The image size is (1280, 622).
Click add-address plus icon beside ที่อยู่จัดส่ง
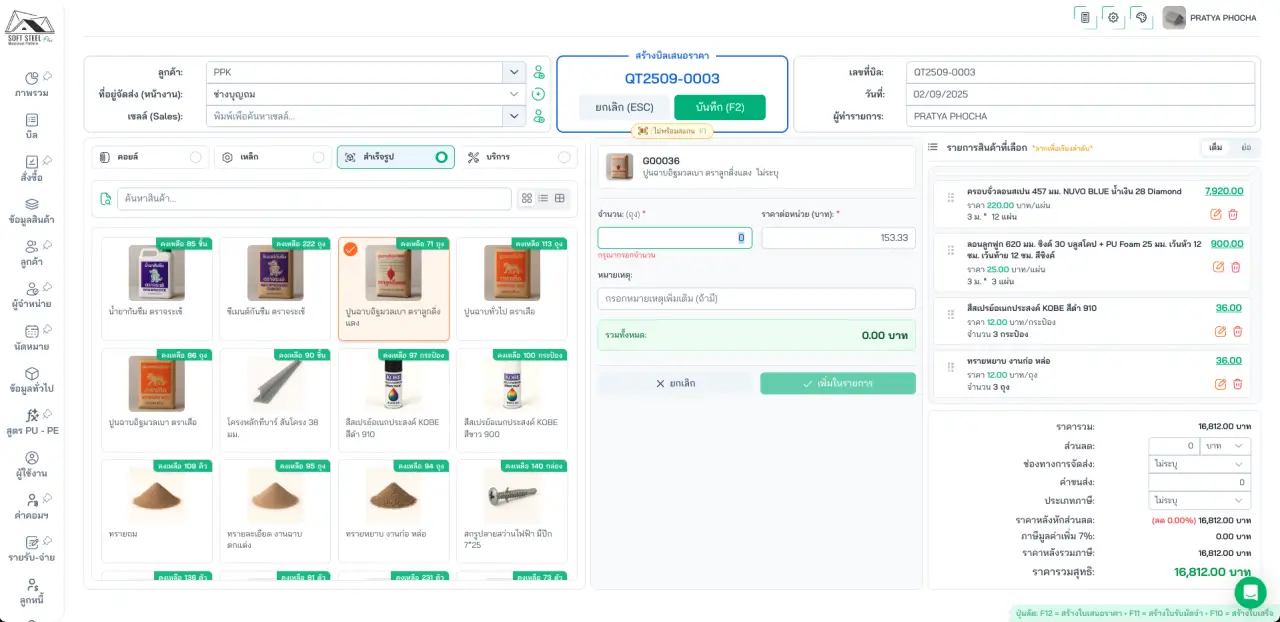pos(539,94)
